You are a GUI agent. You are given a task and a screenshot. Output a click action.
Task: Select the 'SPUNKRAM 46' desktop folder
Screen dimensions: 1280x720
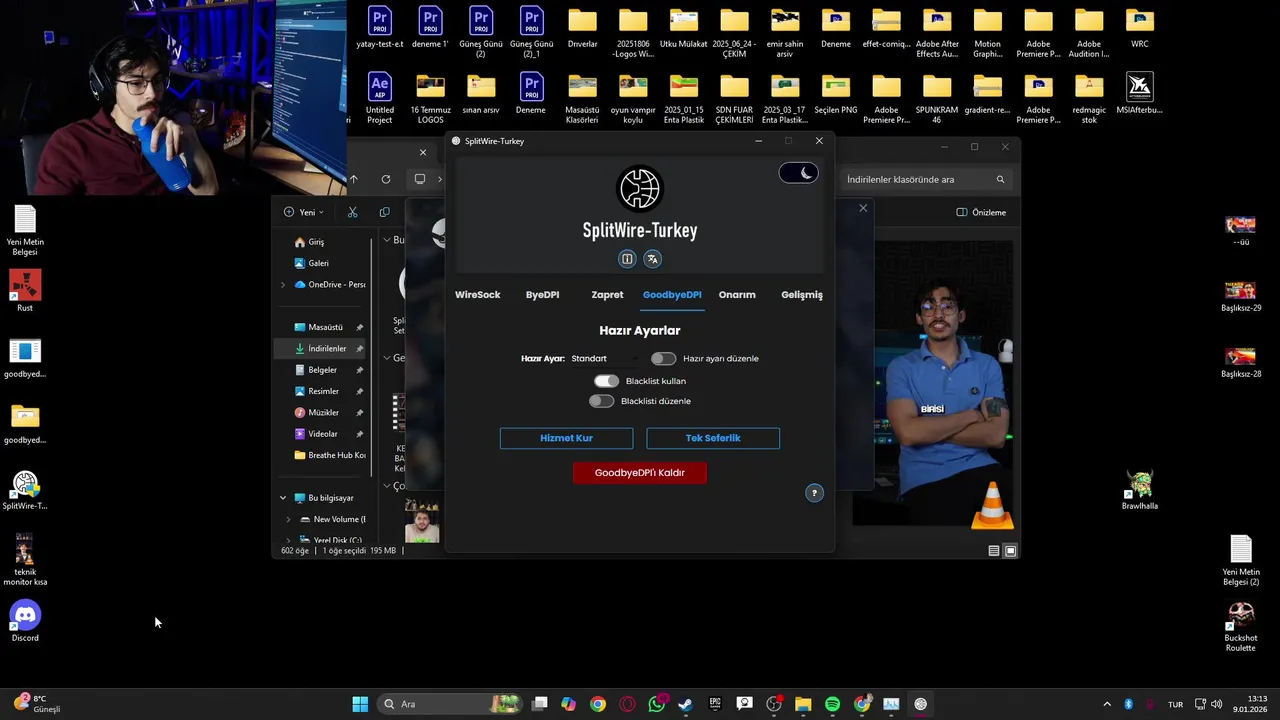pos(937,98)
